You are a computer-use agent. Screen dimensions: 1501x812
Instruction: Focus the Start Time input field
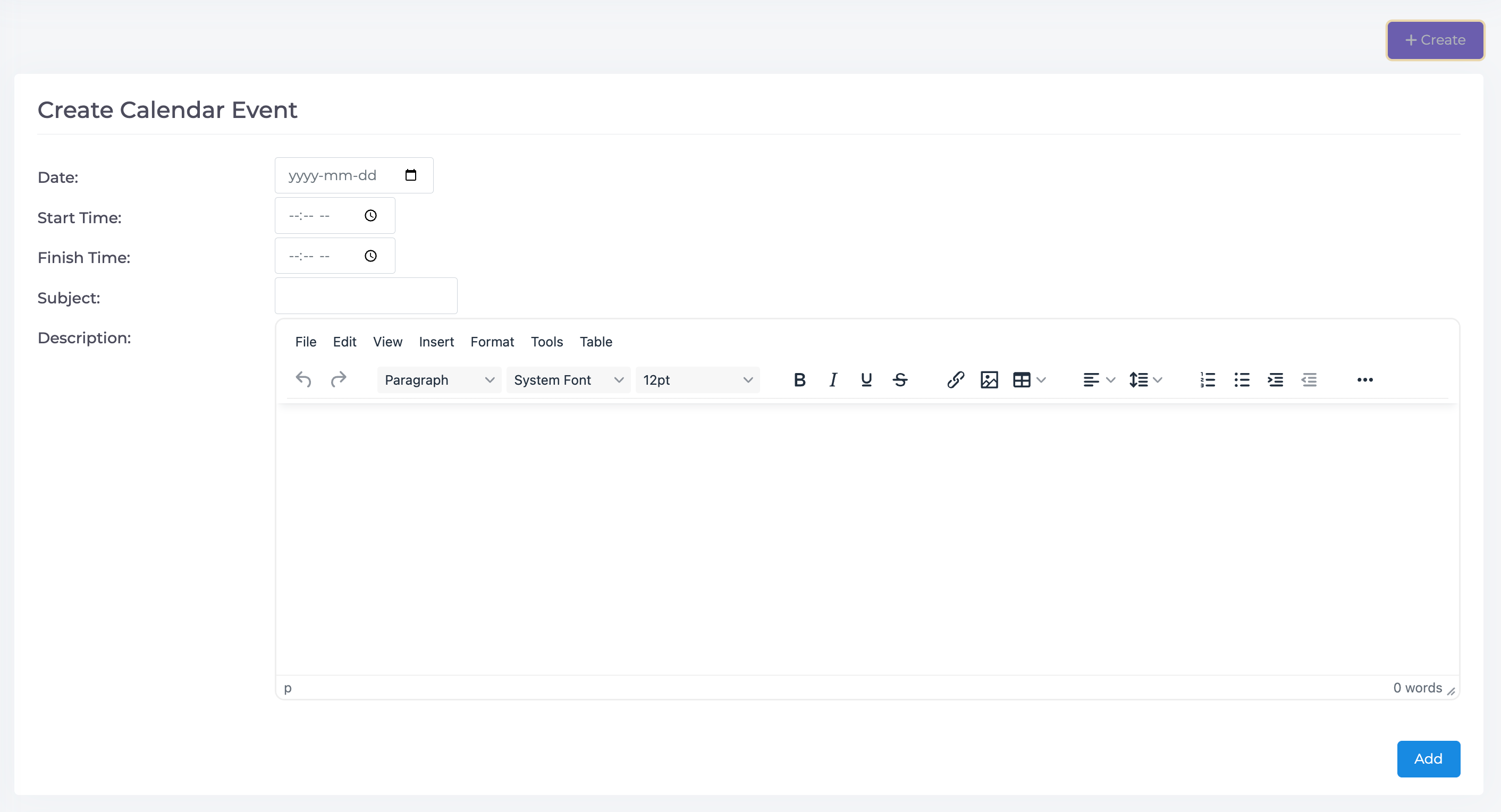[x=335, y=216]
